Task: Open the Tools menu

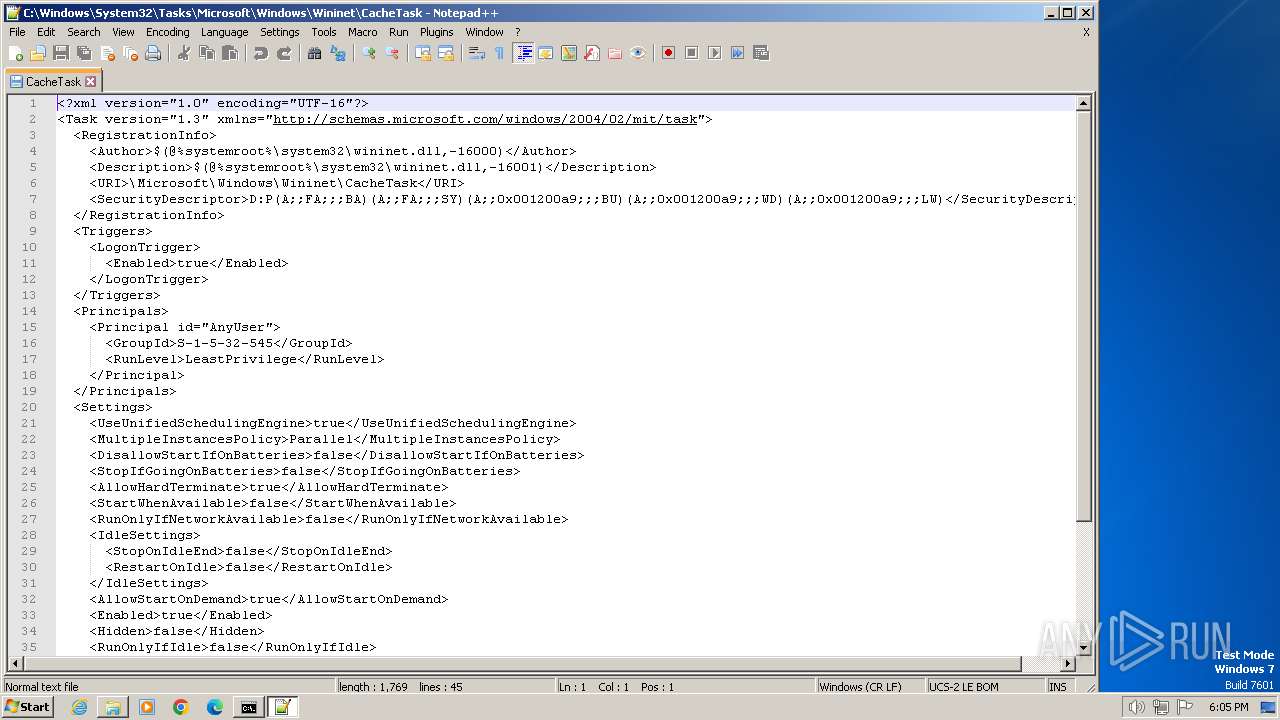Action: click(324, 32)
